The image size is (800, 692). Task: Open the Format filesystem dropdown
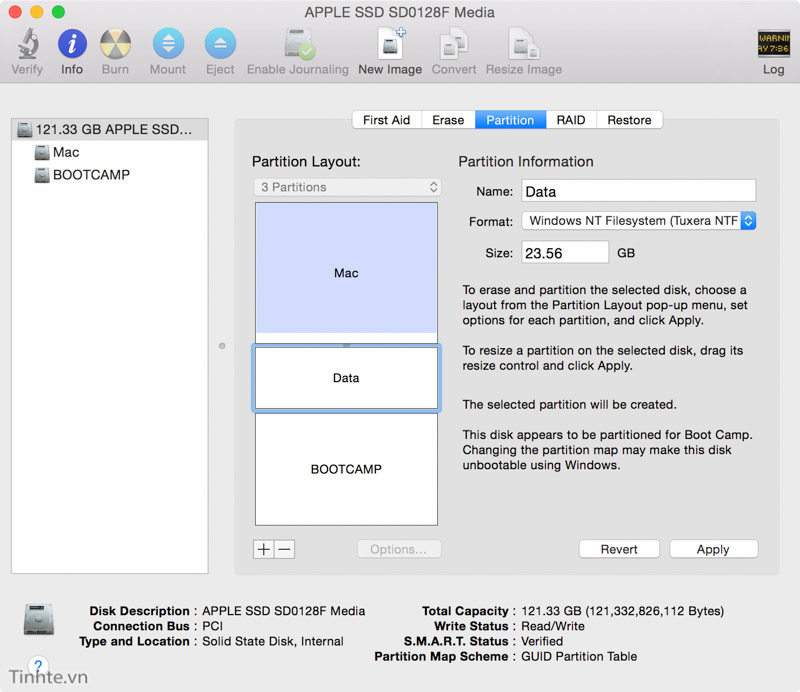point(638,221)
